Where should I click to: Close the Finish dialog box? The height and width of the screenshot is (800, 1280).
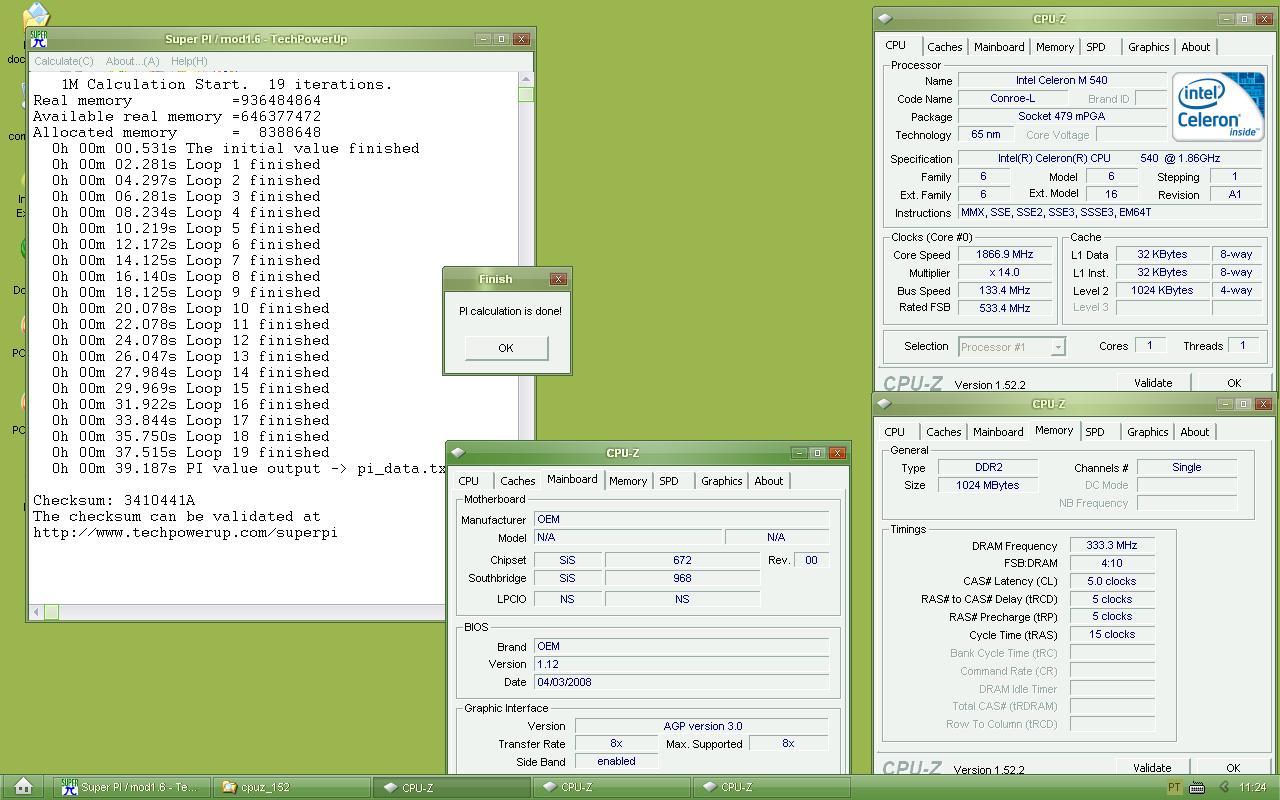click(x=558, y=279)
